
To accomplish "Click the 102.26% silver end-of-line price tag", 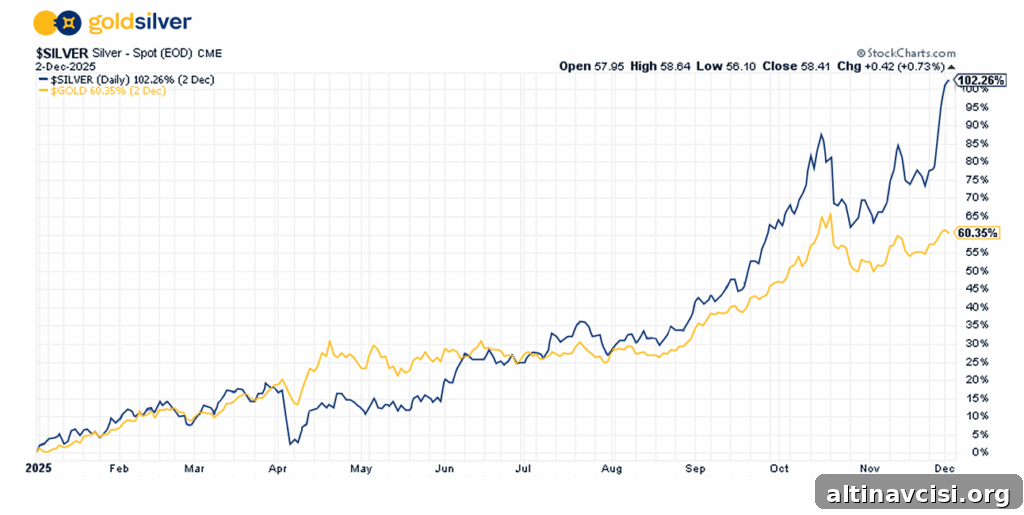I will tap(980, 80).
